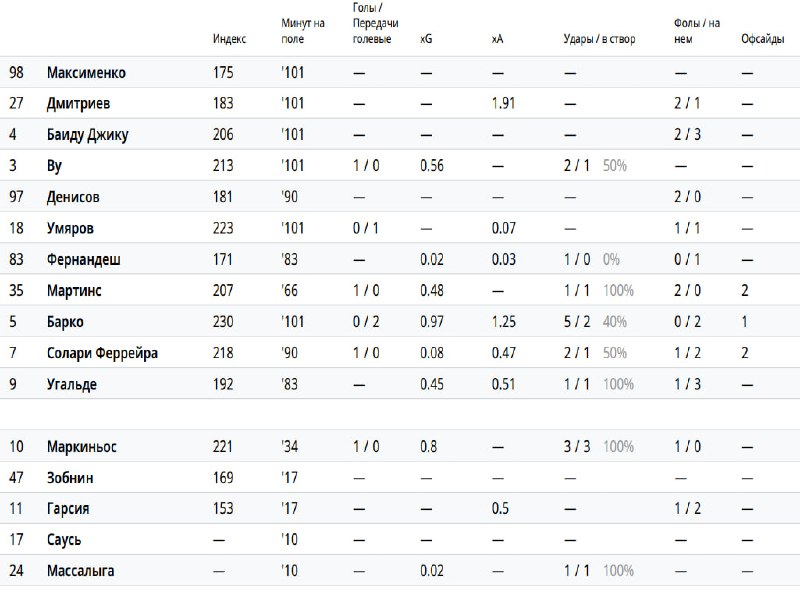Sort table by Индекс column header
The image size is (800, 591).
229,39
